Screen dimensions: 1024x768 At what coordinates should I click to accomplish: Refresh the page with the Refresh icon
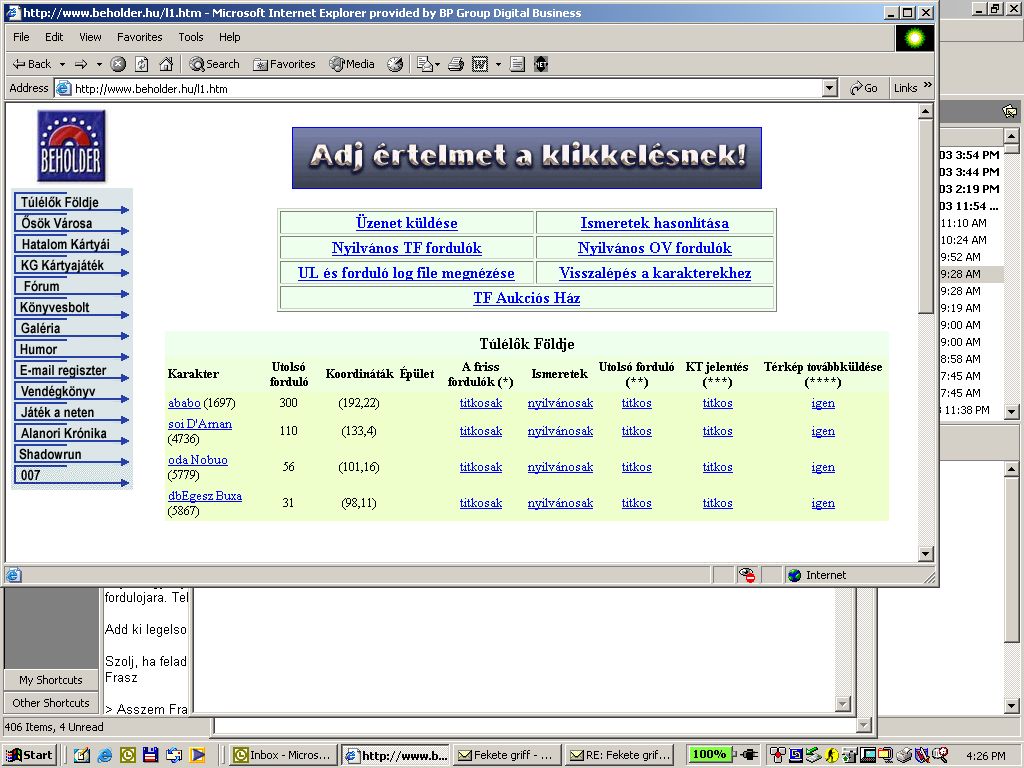(142, 64)
